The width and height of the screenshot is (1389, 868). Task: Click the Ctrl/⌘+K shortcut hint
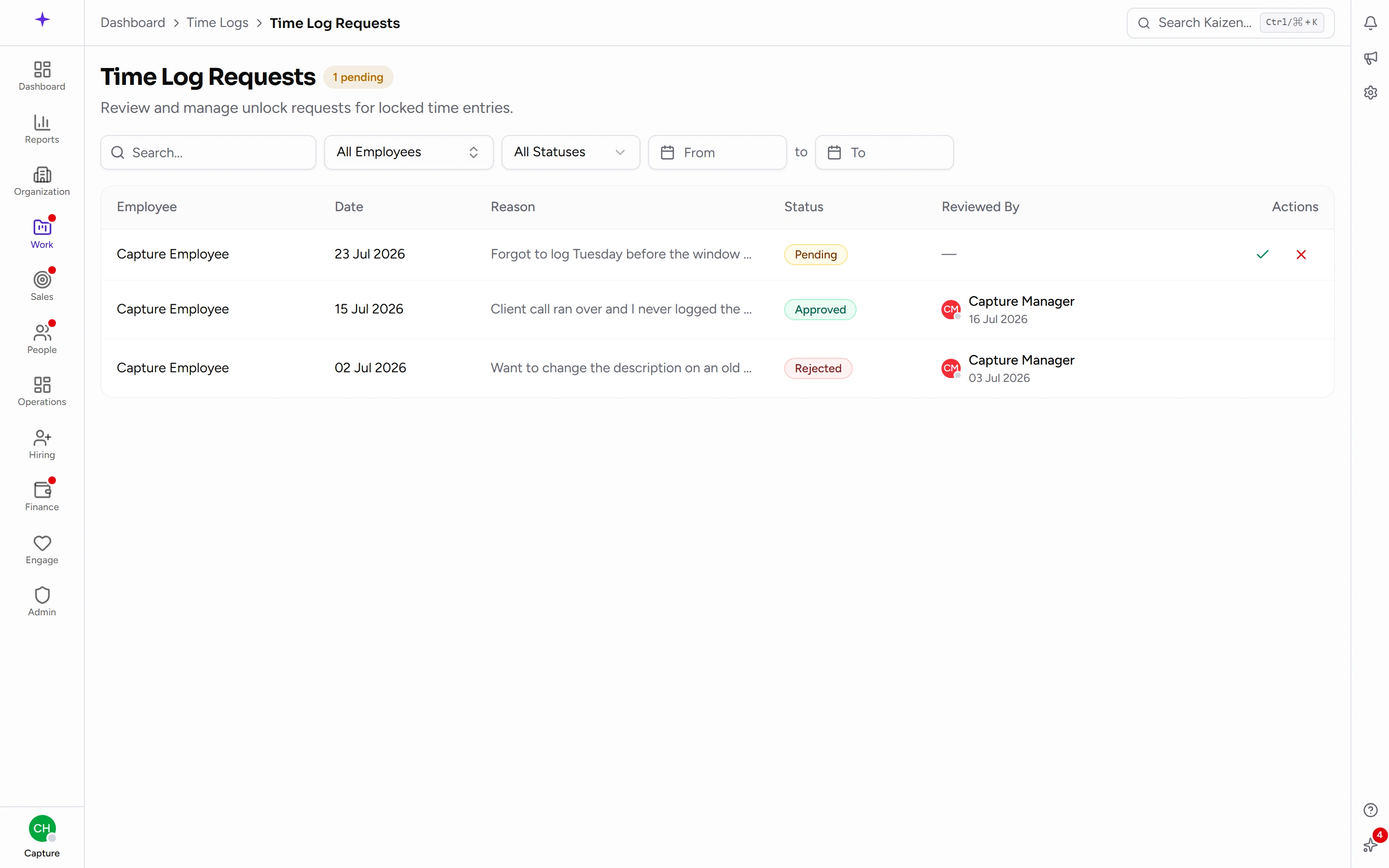pyautogui.click(x=1292, y=23)
